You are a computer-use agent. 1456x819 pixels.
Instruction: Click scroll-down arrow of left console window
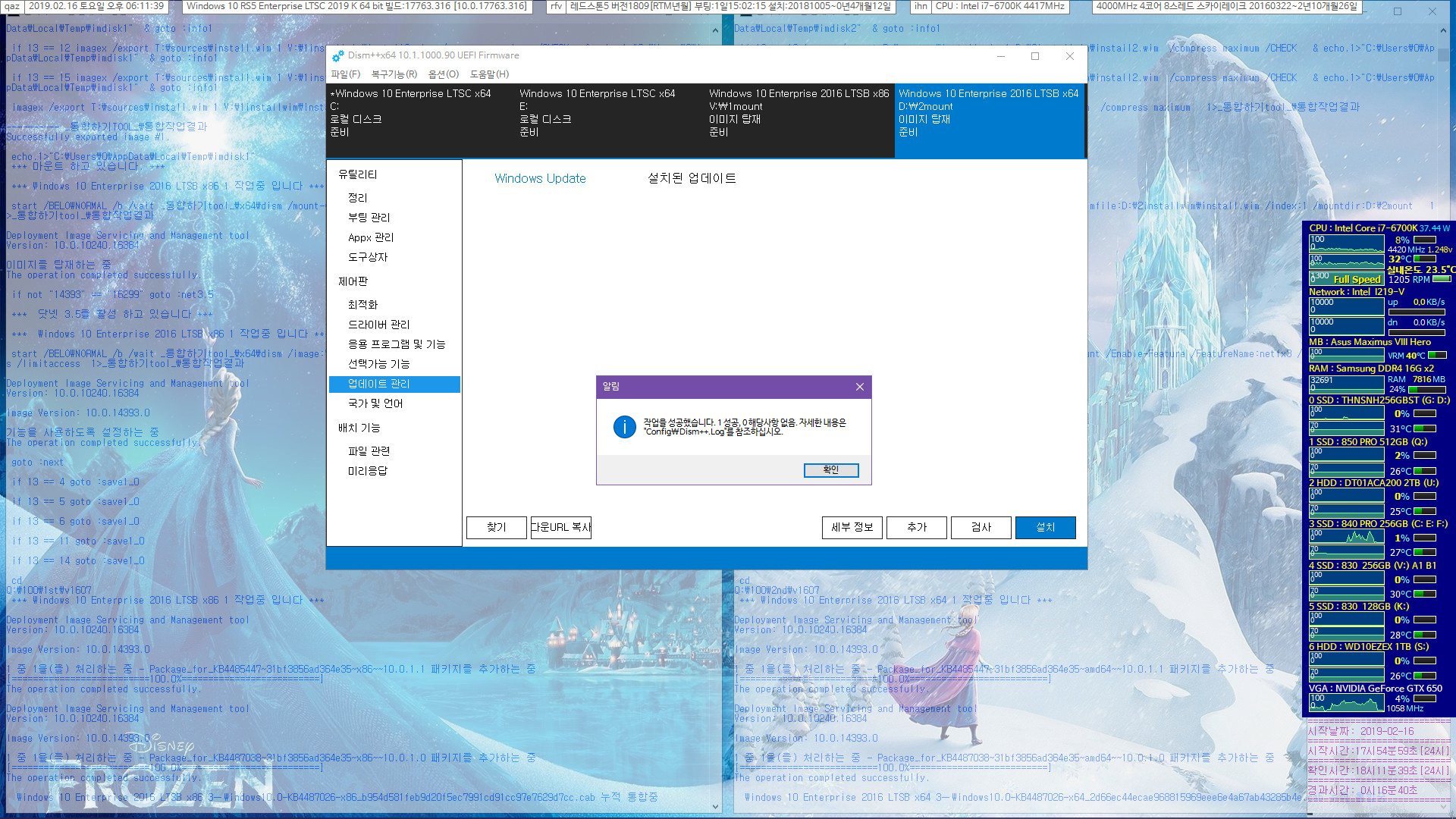[x=715, y=807]
